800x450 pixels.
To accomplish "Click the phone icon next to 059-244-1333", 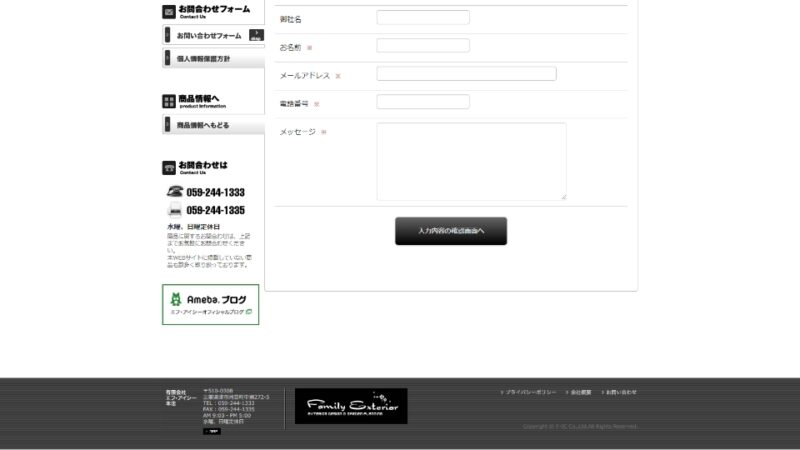I will (175, 192).
